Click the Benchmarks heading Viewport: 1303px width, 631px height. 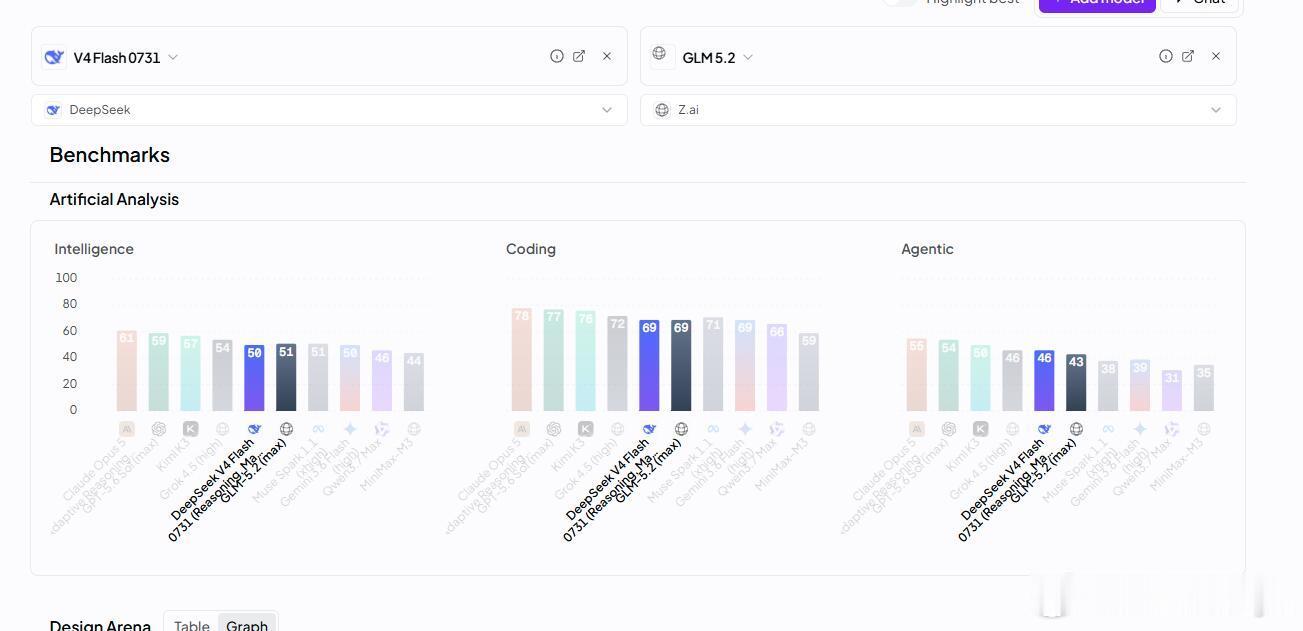pos(110,155)
